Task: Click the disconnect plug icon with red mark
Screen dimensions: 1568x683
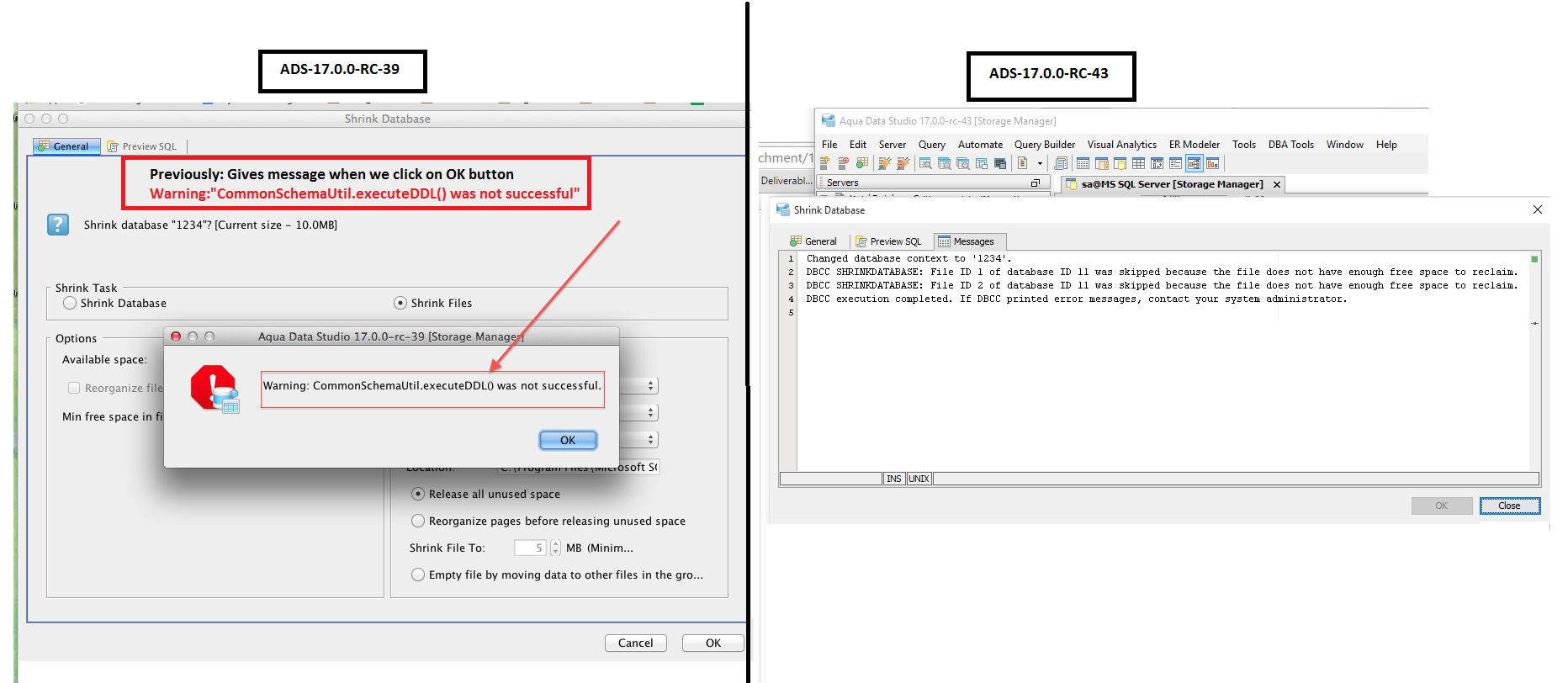Action: pyautogui.click(x=903, y=163)
